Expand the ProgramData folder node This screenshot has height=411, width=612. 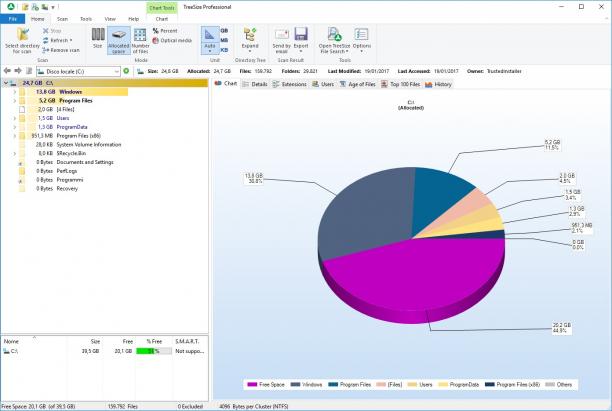click(15, 127)
